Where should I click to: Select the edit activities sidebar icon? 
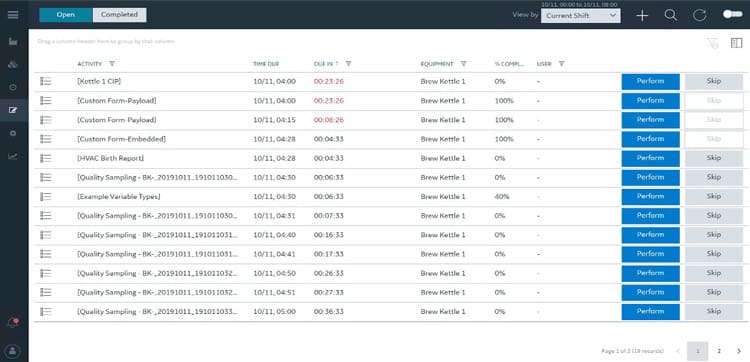tap(13, 110)
